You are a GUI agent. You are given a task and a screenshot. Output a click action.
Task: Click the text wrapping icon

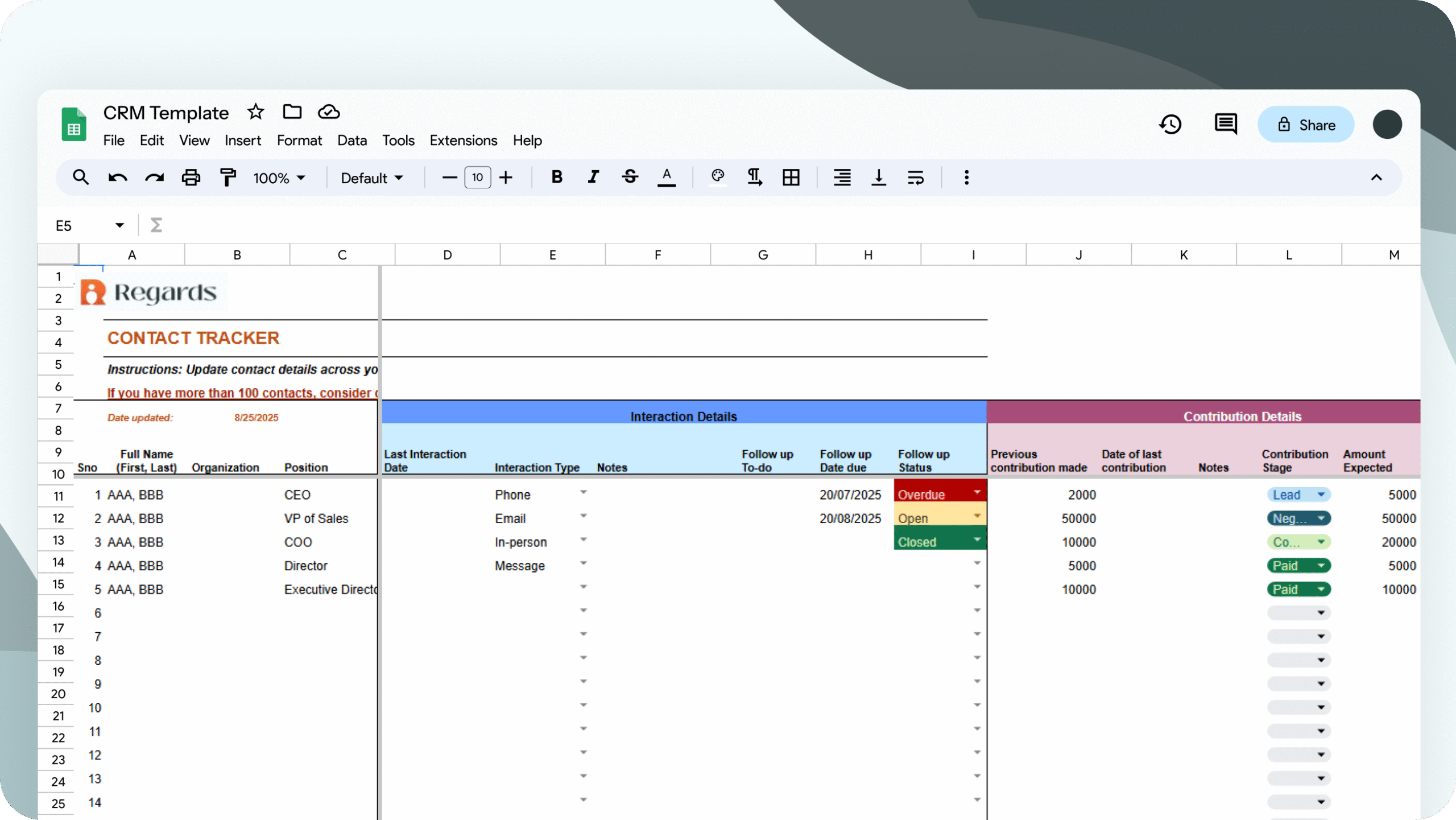point(915,178)
